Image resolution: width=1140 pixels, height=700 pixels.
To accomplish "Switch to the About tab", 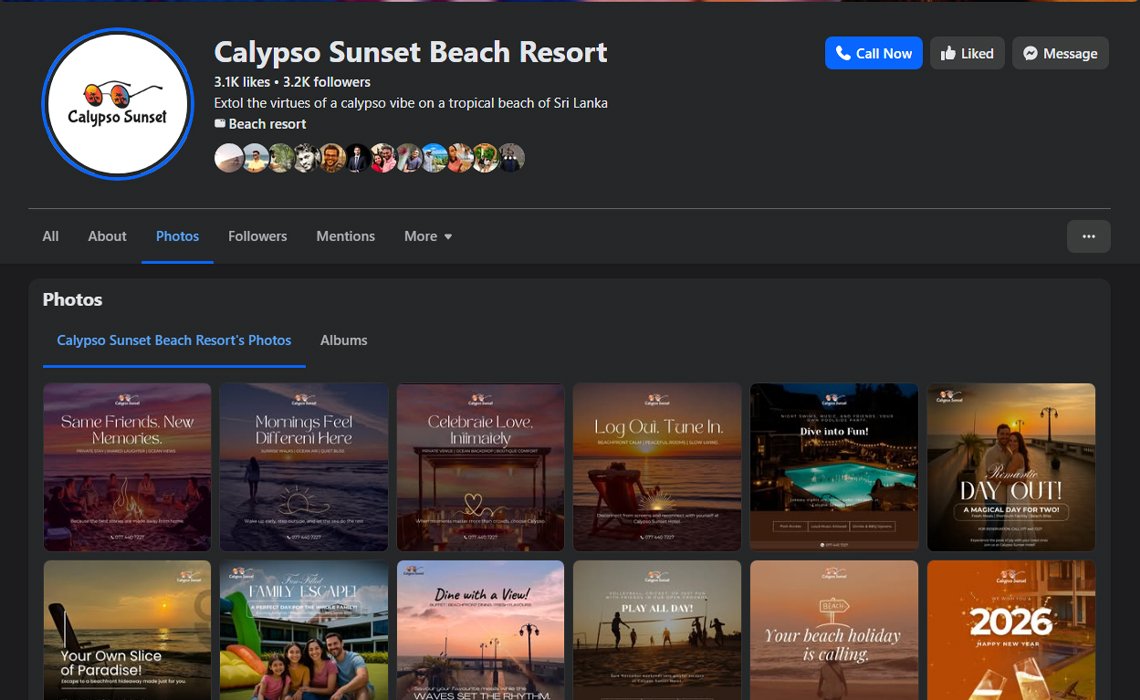I will (x=107, y=236).
